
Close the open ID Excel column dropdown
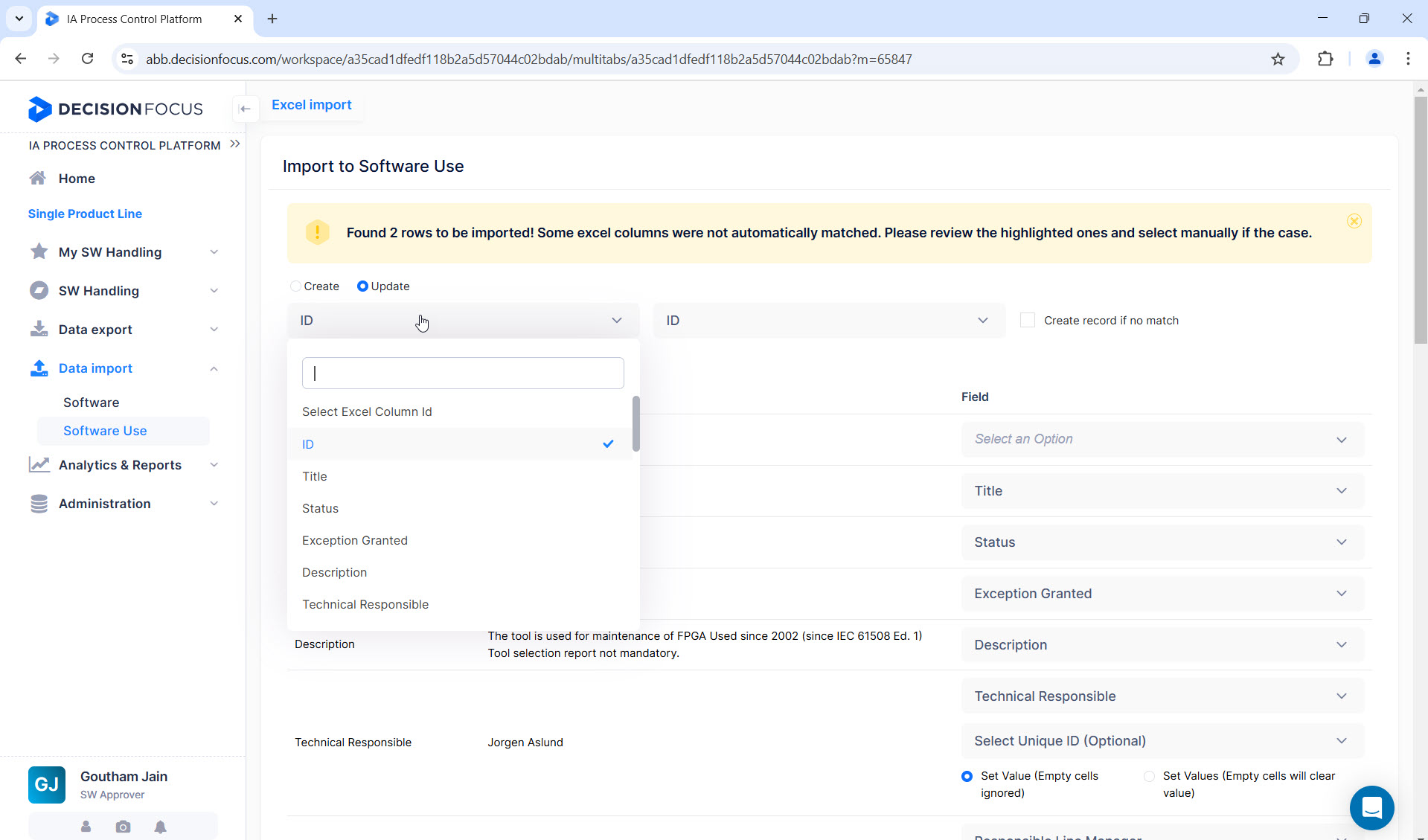click(463, 320)
